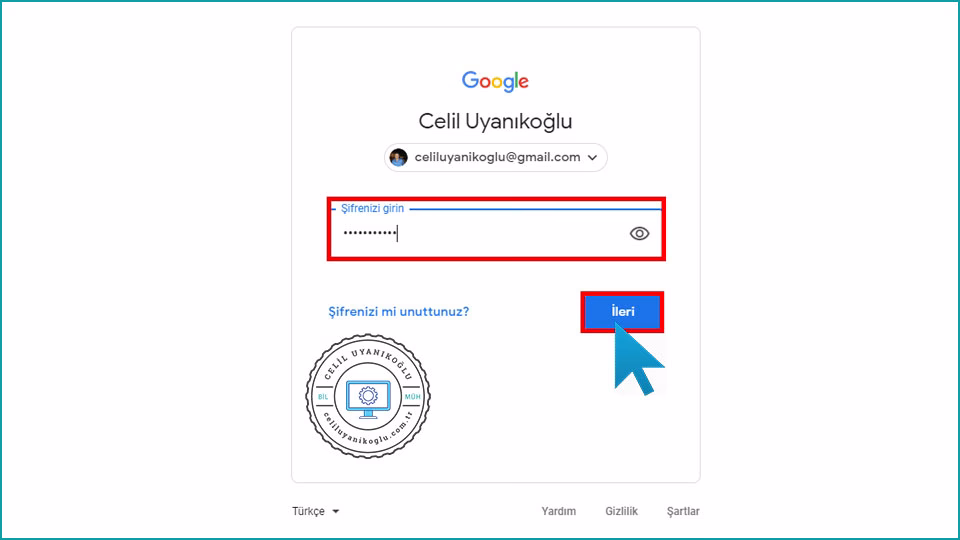Open the Şartlar link
Image resolution: width=960 pixels, height=540 pixels.
click(x=683, y=511)
